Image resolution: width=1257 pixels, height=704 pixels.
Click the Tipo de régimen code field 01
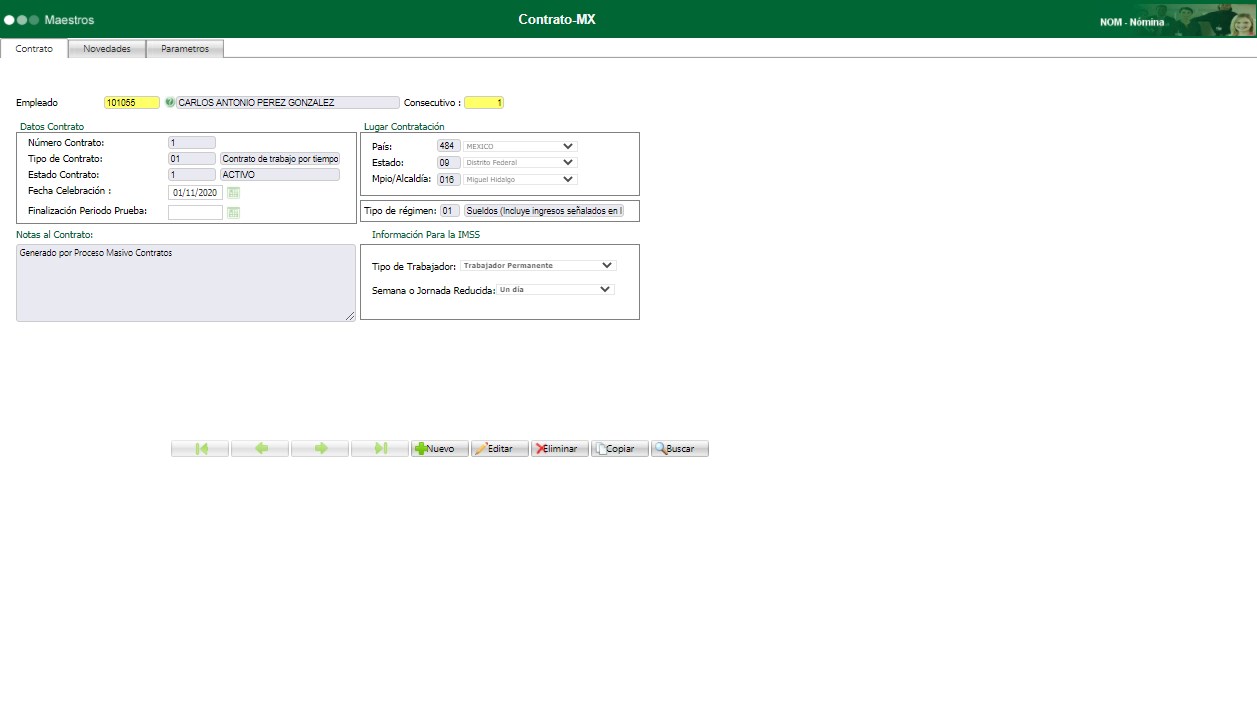pos(450,211)
